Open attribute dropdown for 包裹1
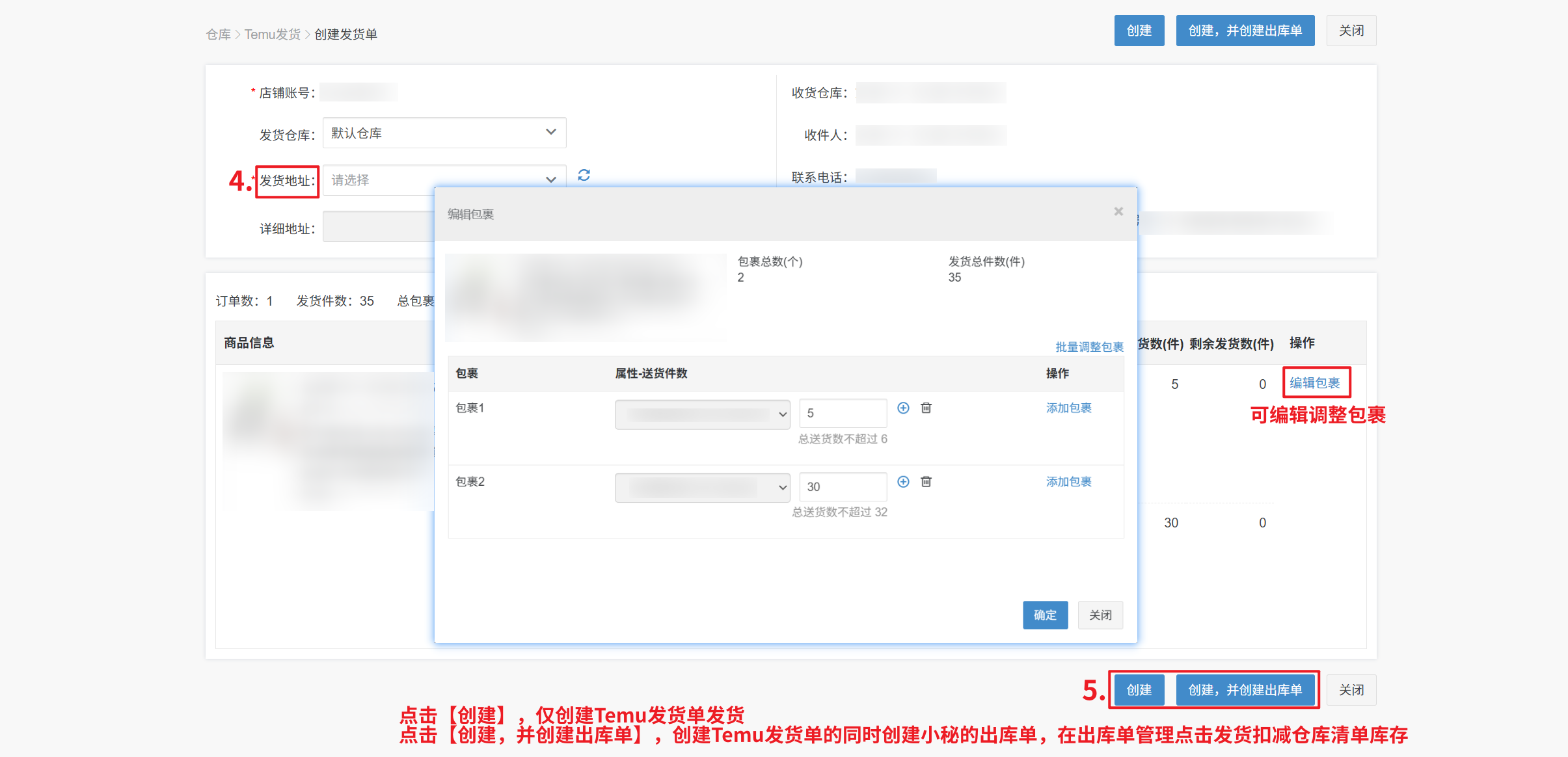The image size is (1568, 757). tap(702, 414)
